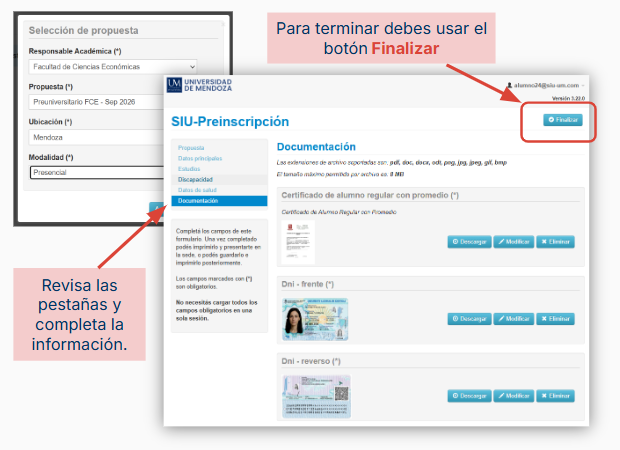This screenshot has height=450, width=620.
Task: Download the Dni frente image
Action: coord(469,319)
